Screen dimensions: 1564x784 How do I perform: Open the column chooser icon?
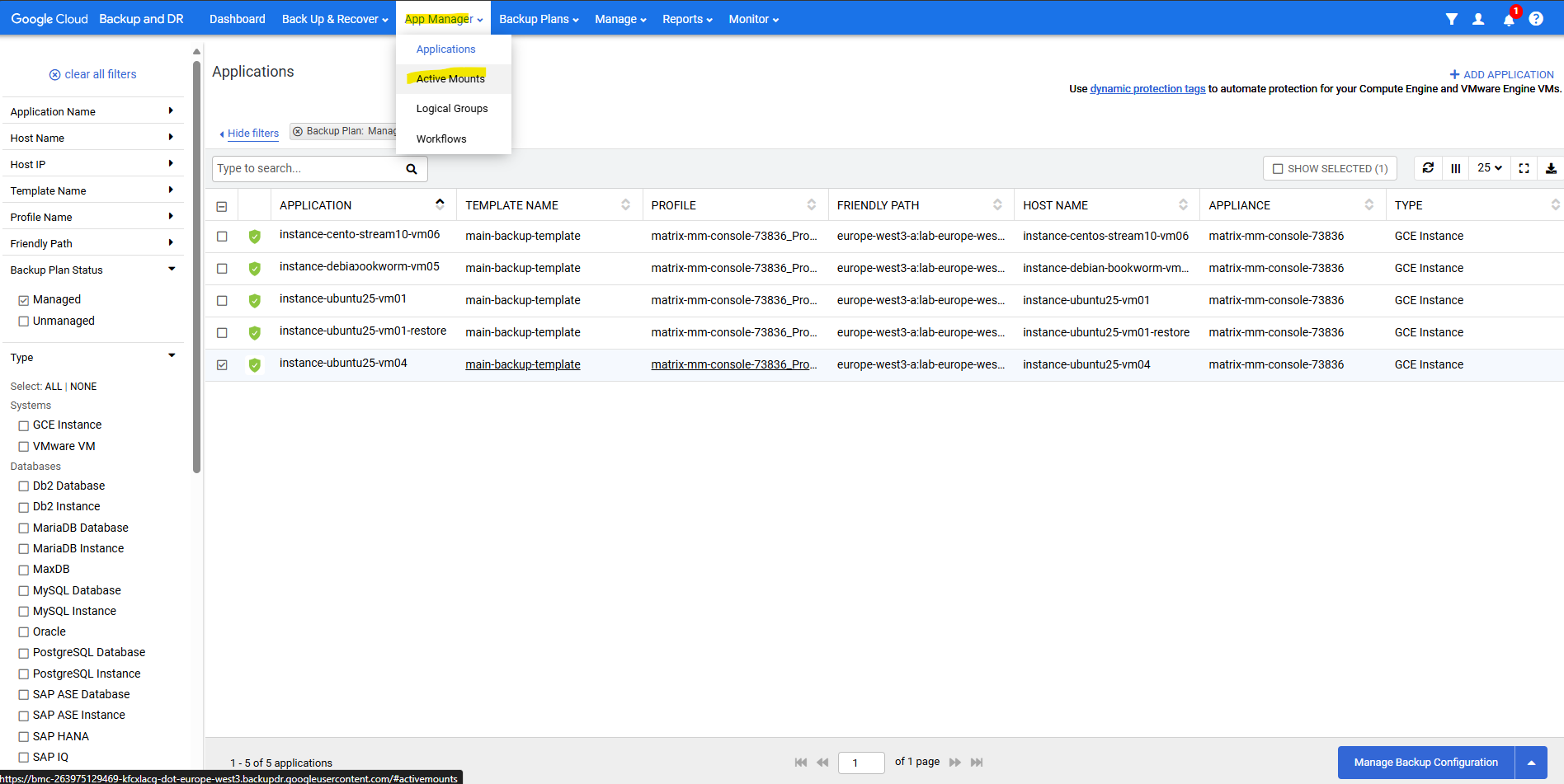1456,168
